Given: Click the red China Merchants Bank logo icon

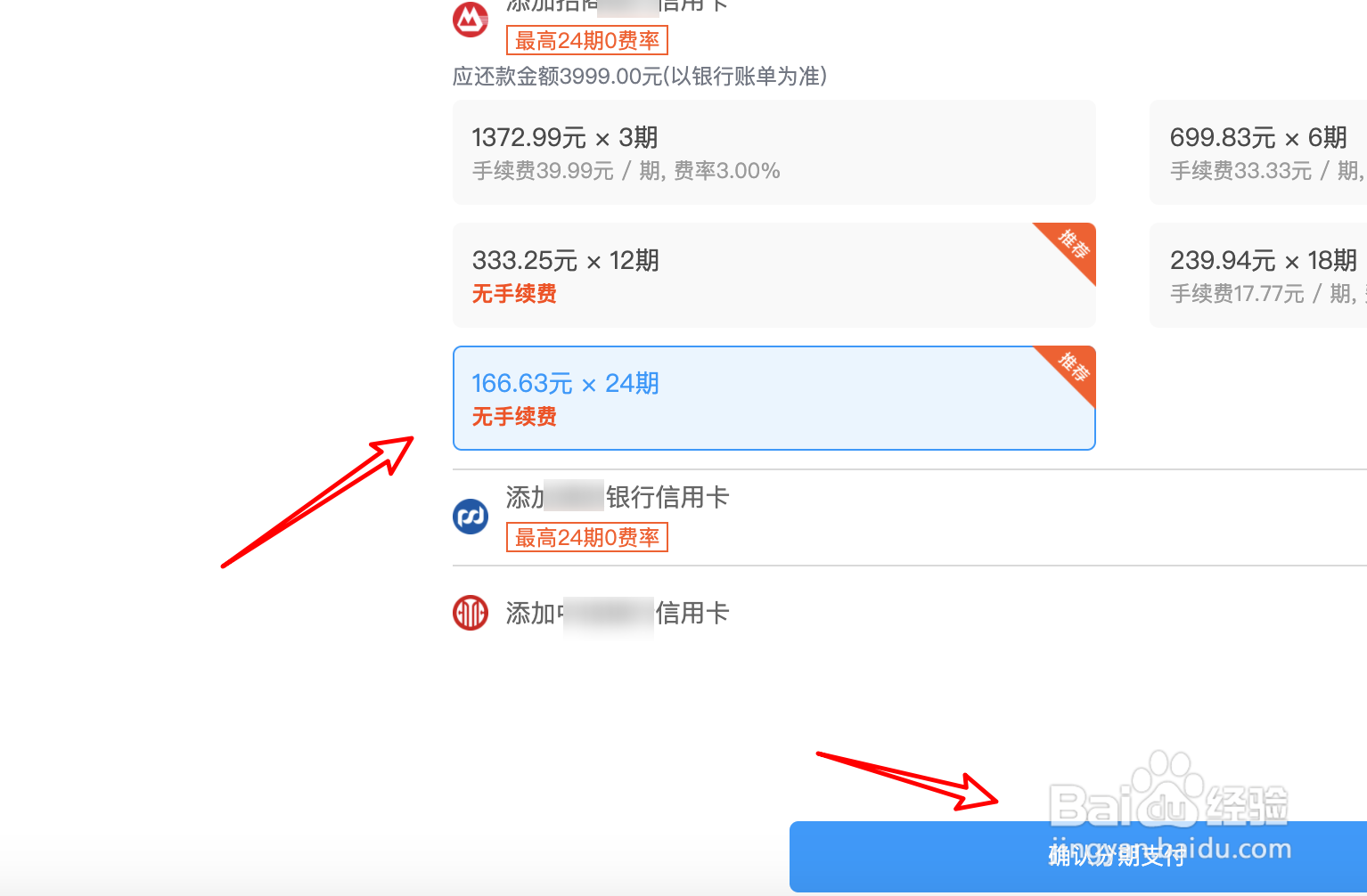Looking at the screenshot, I should [471, 20].
